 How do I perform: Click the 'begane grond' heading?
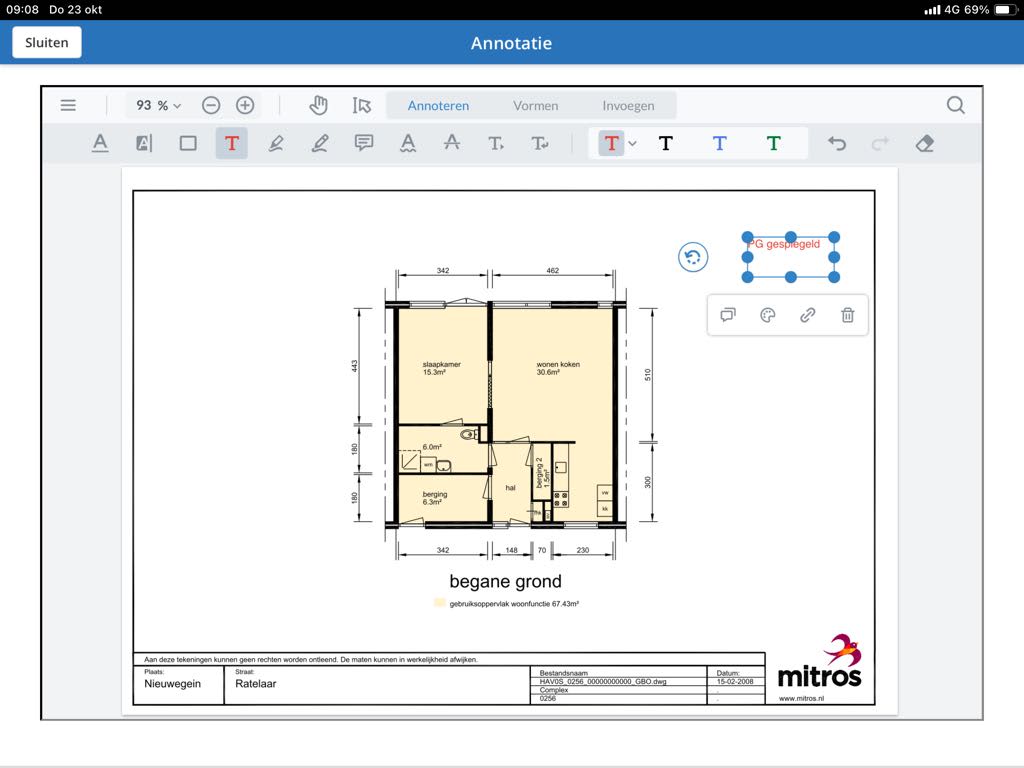coord(505,581)
